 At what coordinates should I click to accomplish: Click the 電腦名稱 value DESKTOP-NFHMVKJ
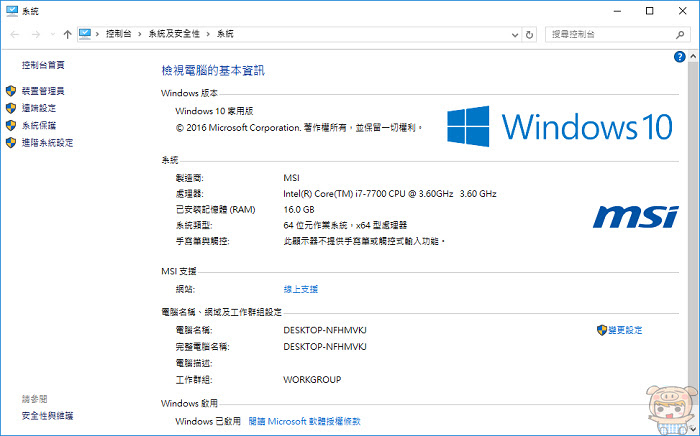(x=325, y=330)
